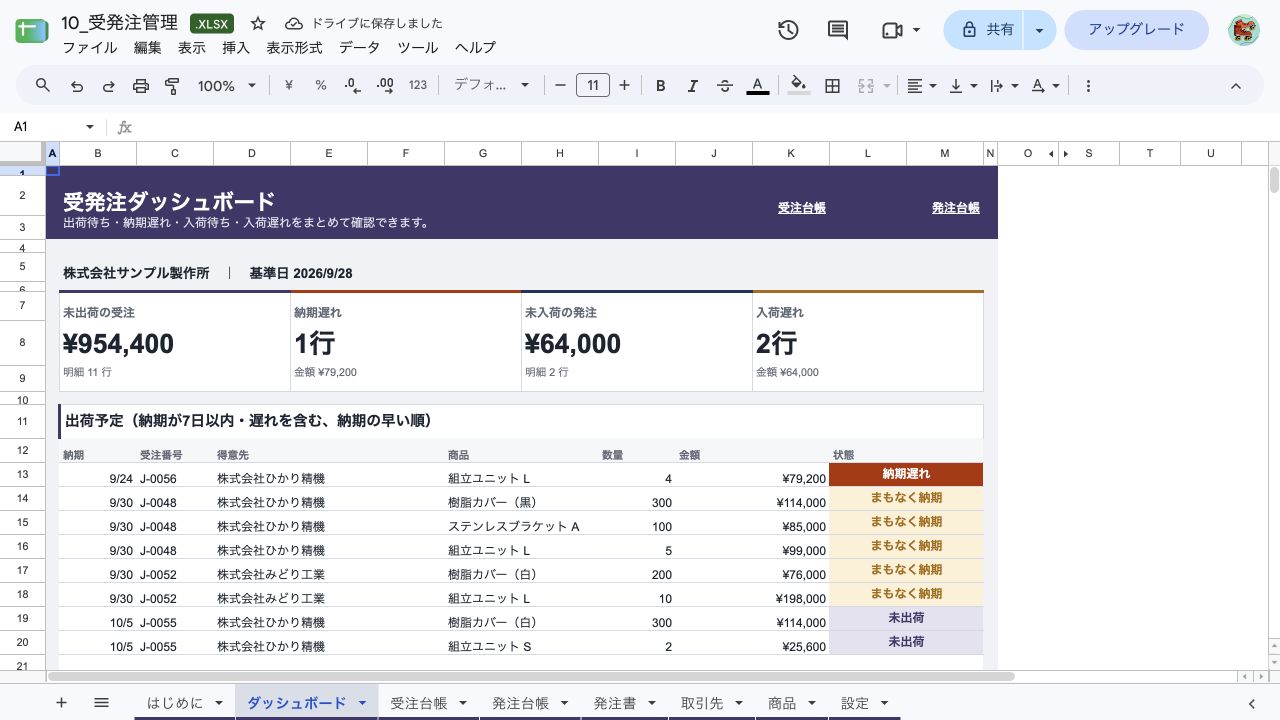Viewport: 1280px width, 720px height.
Task: Click the font size input field
Action: click(593, 86)
